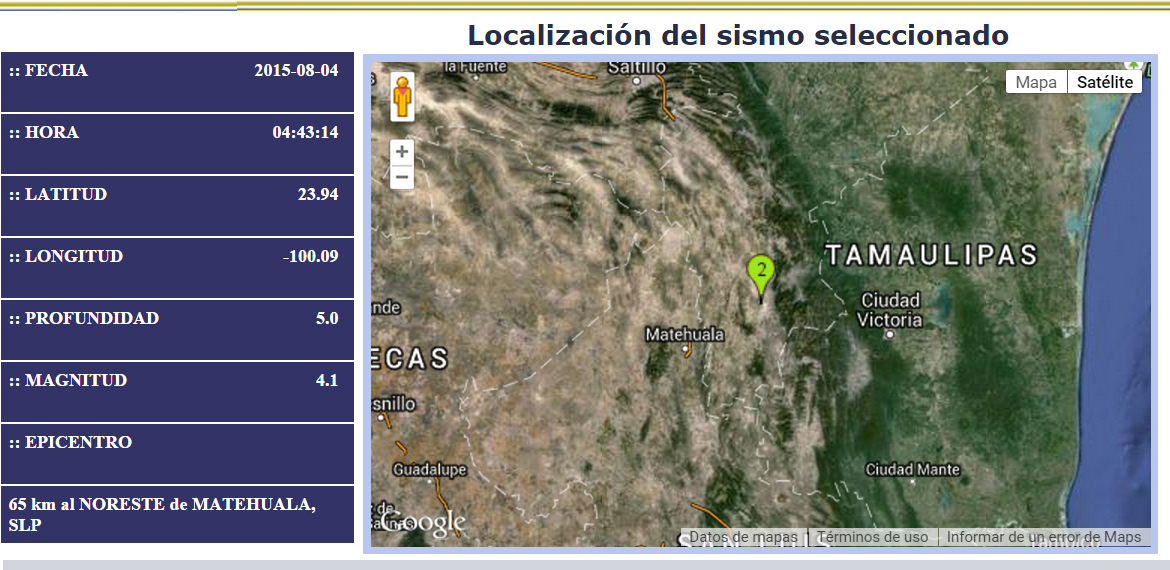Switch the map to Satélite view
The image size is (1170, 570).
point(1105,82)
